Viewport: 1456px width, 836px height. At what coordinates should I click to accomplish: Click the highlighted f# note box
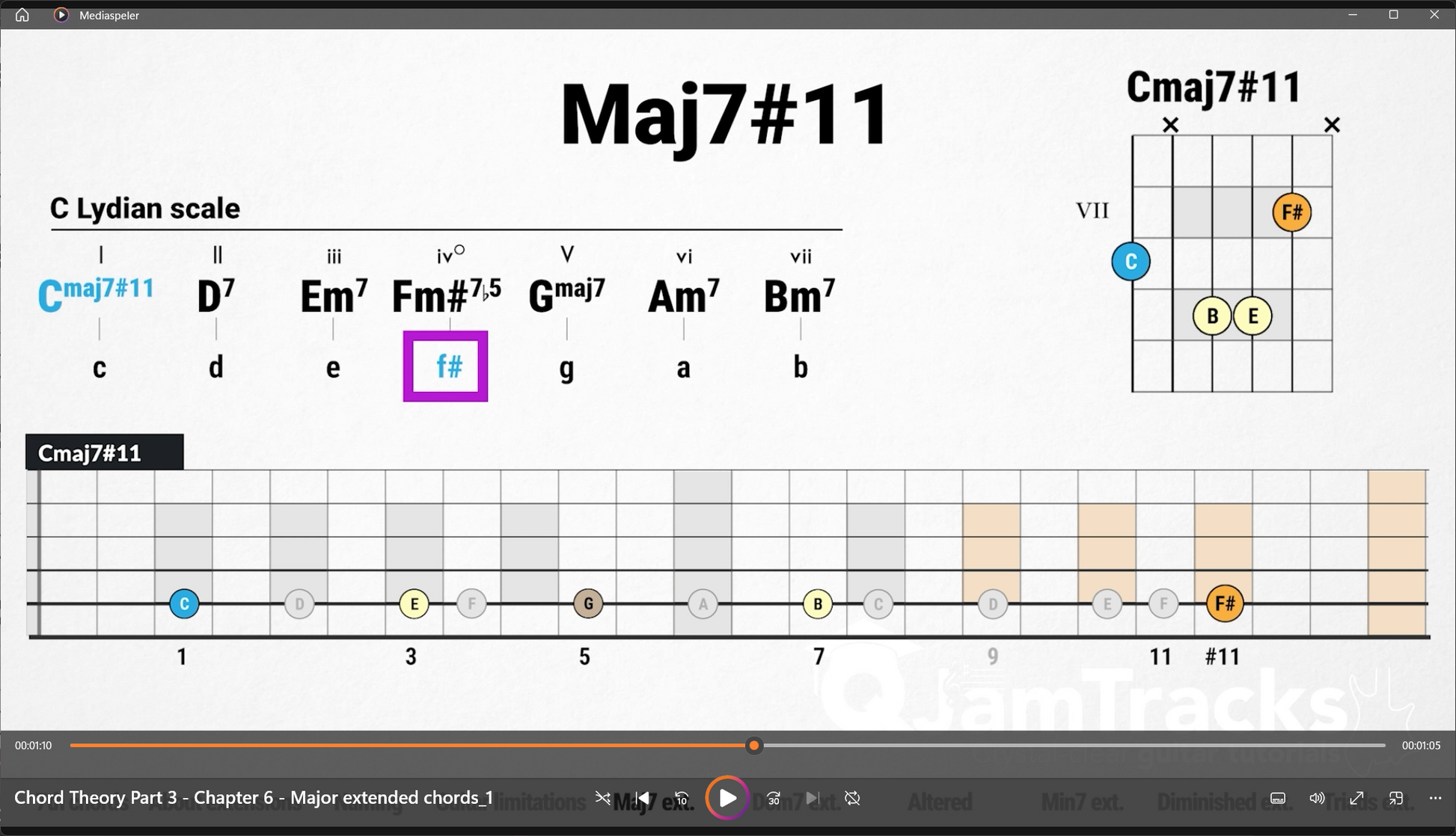tap(446, 366)
